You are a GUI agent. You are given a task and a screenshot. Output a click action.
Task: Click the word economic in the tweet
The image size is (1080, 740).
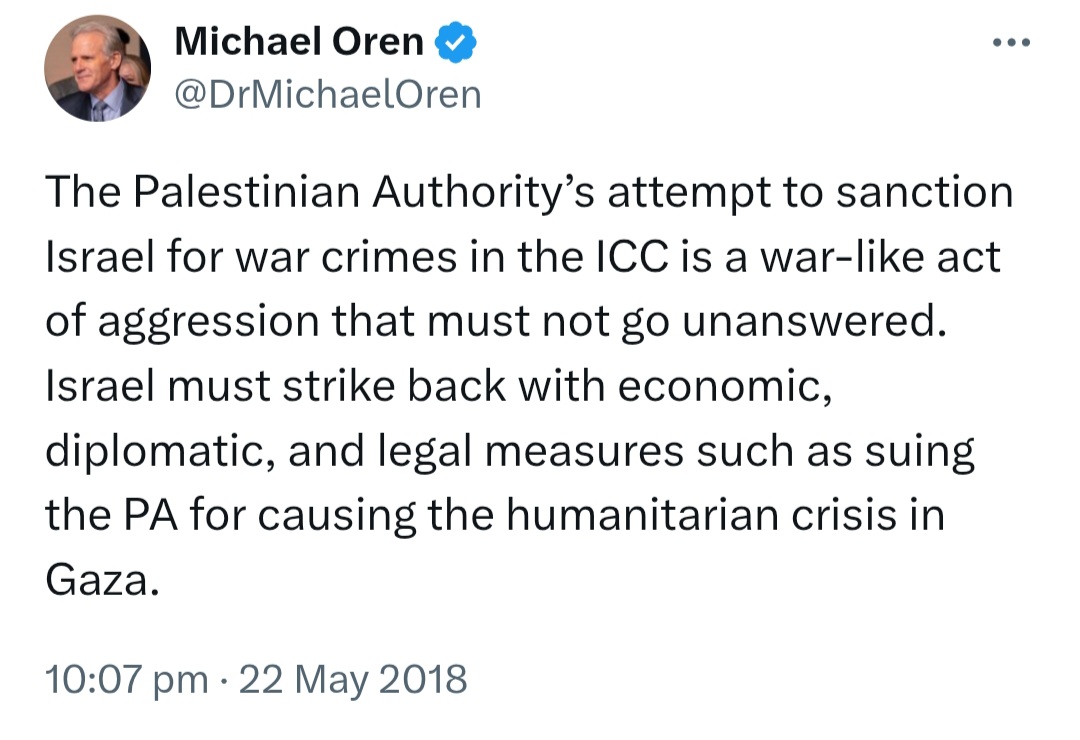(725, 386)
